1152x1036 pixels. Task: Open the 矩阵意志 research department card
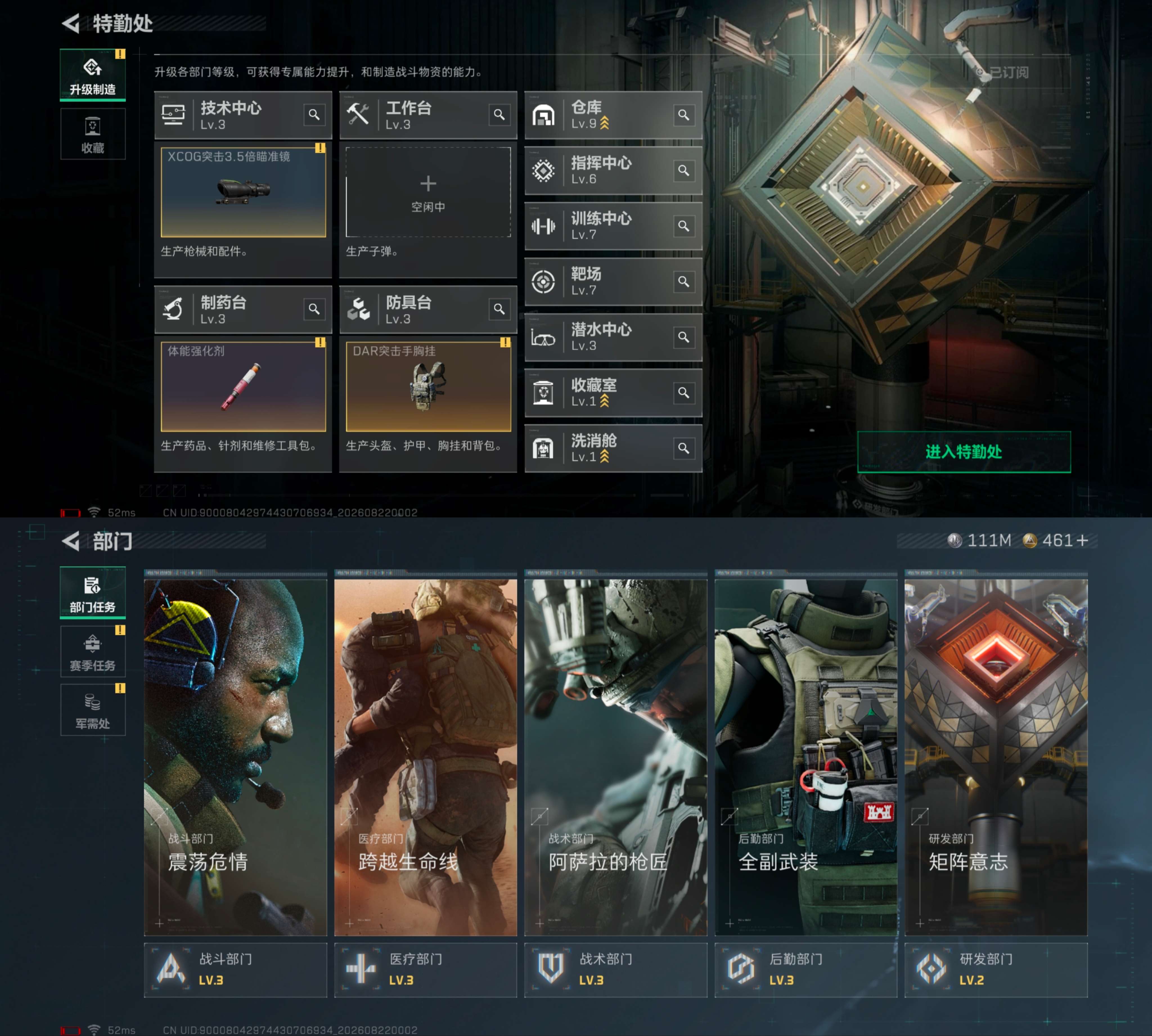click(996, 757)
